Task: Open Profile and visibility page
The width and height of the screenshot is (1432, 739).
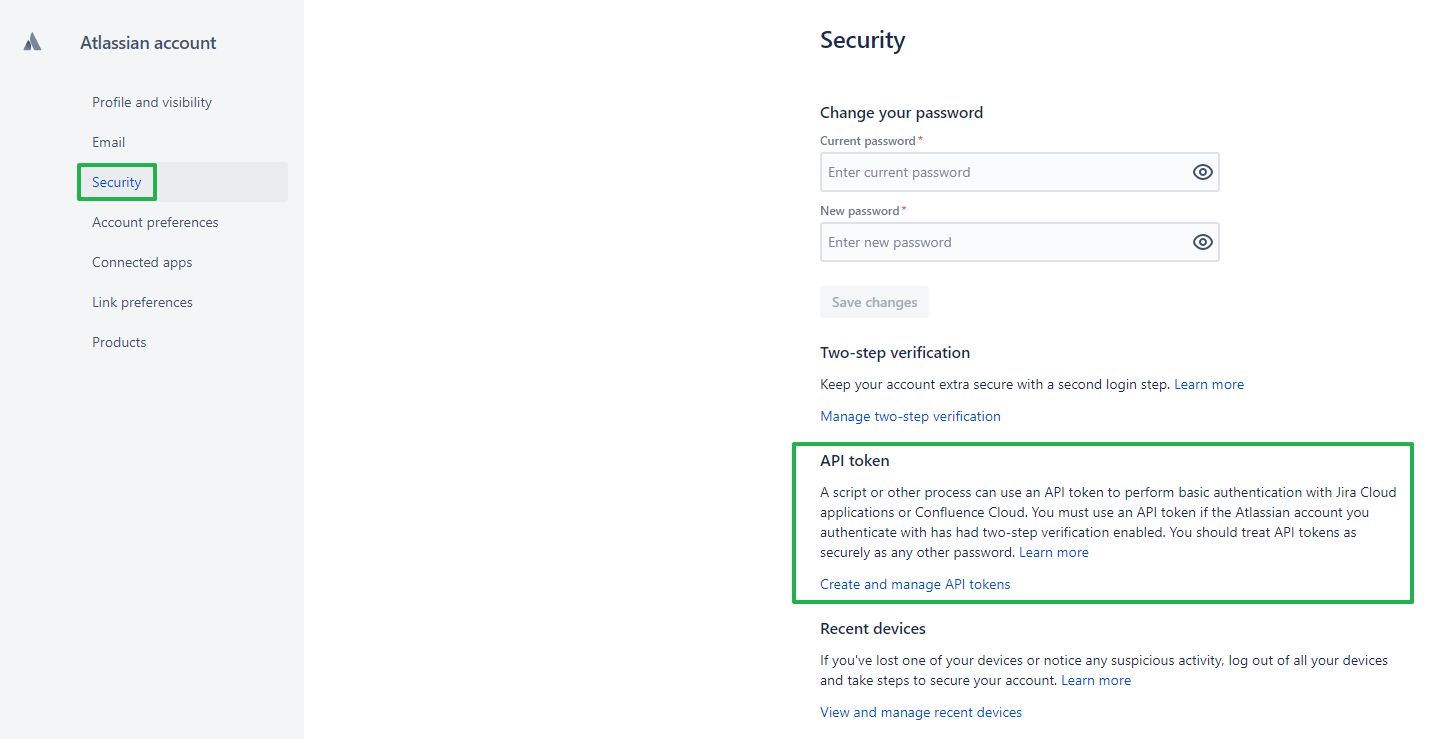Action: 152,102
